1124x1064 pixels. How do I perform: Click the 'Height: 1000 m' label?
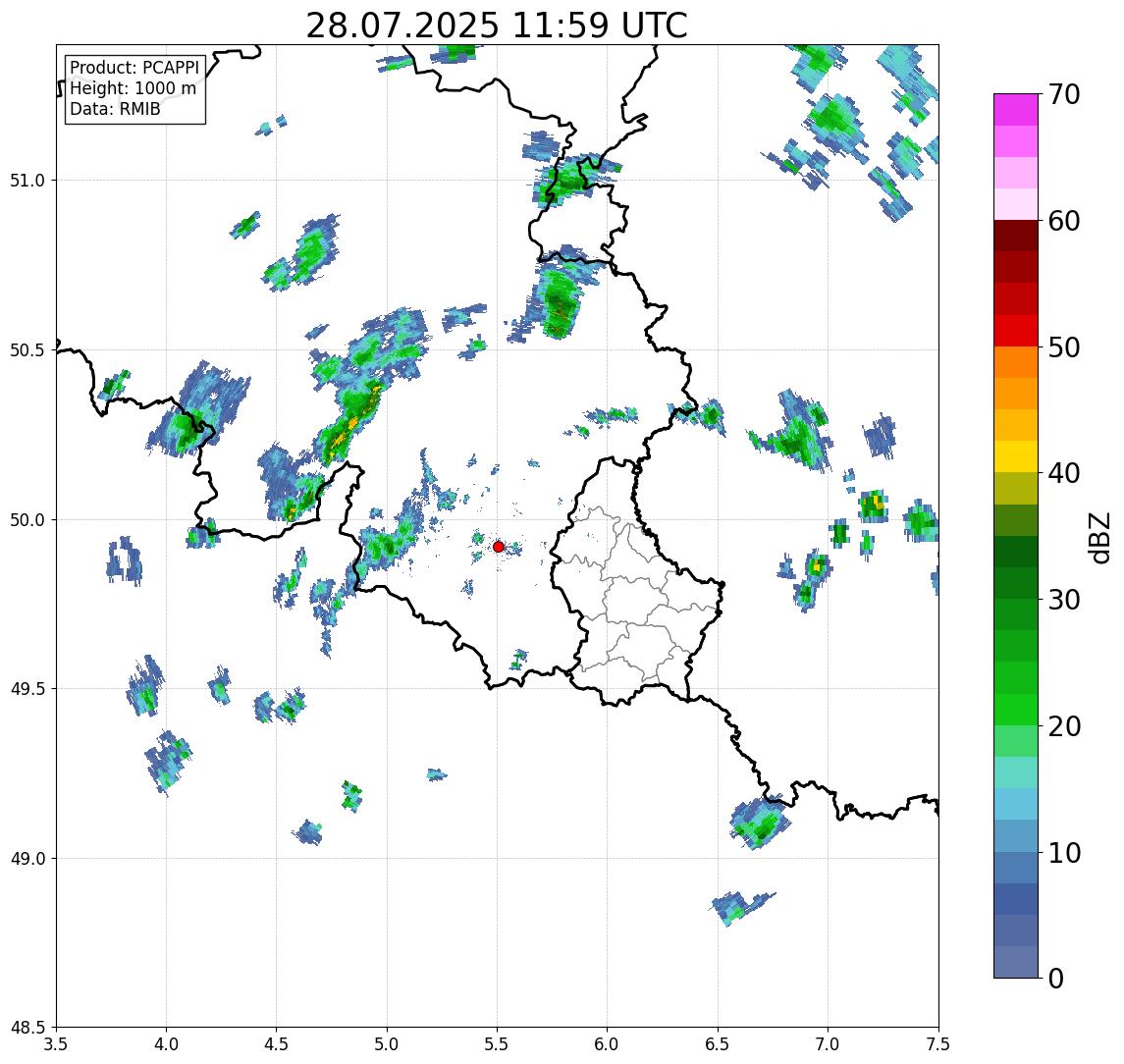[x=133, y=88]
